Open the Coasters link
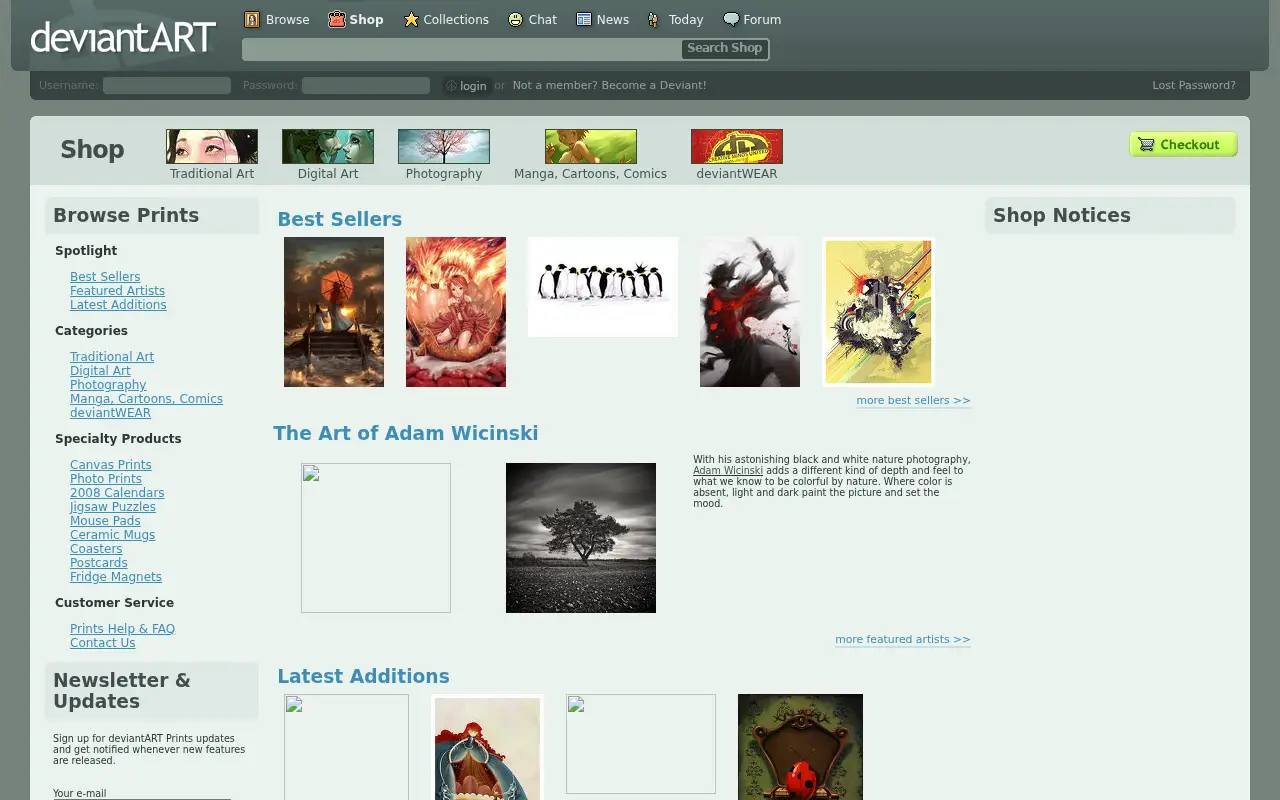This screenshot has width=1280, height=800. point(96,549)
